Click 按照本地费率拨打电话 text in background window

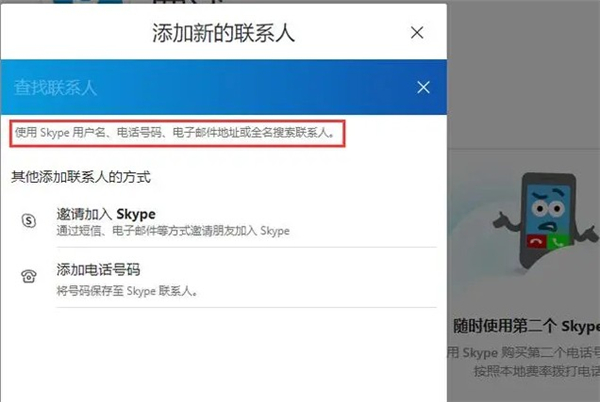pyautogui.click(x=536, y=371)
